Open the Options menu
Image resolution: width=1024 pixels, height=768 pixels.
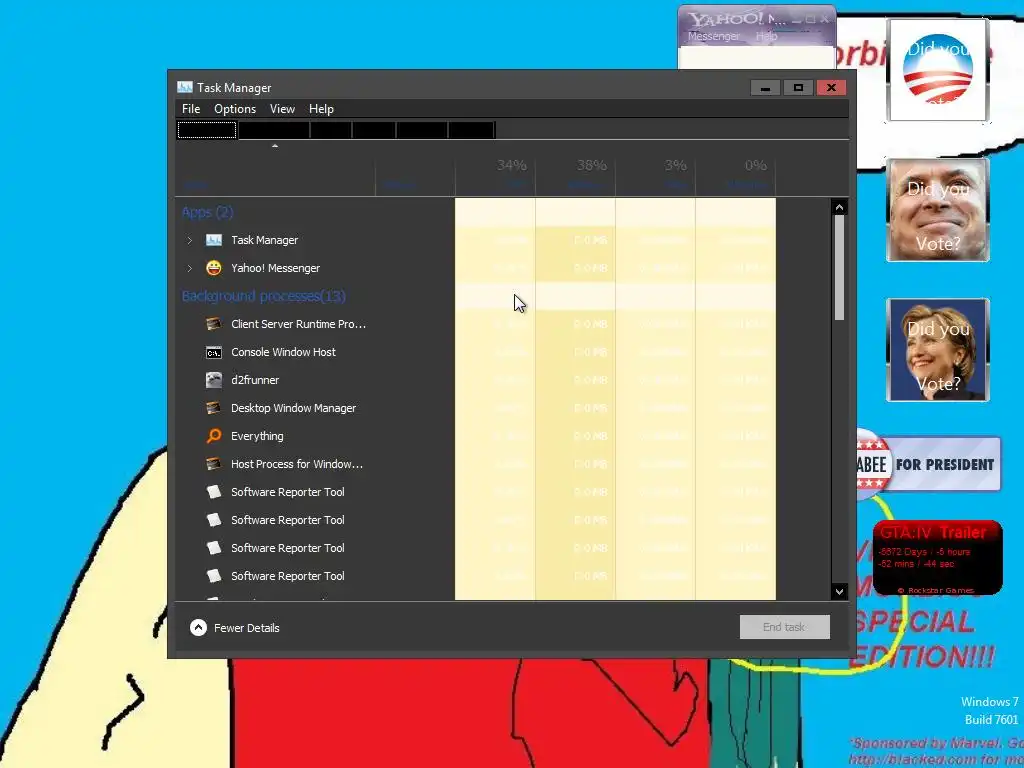[x=234, y=109]
